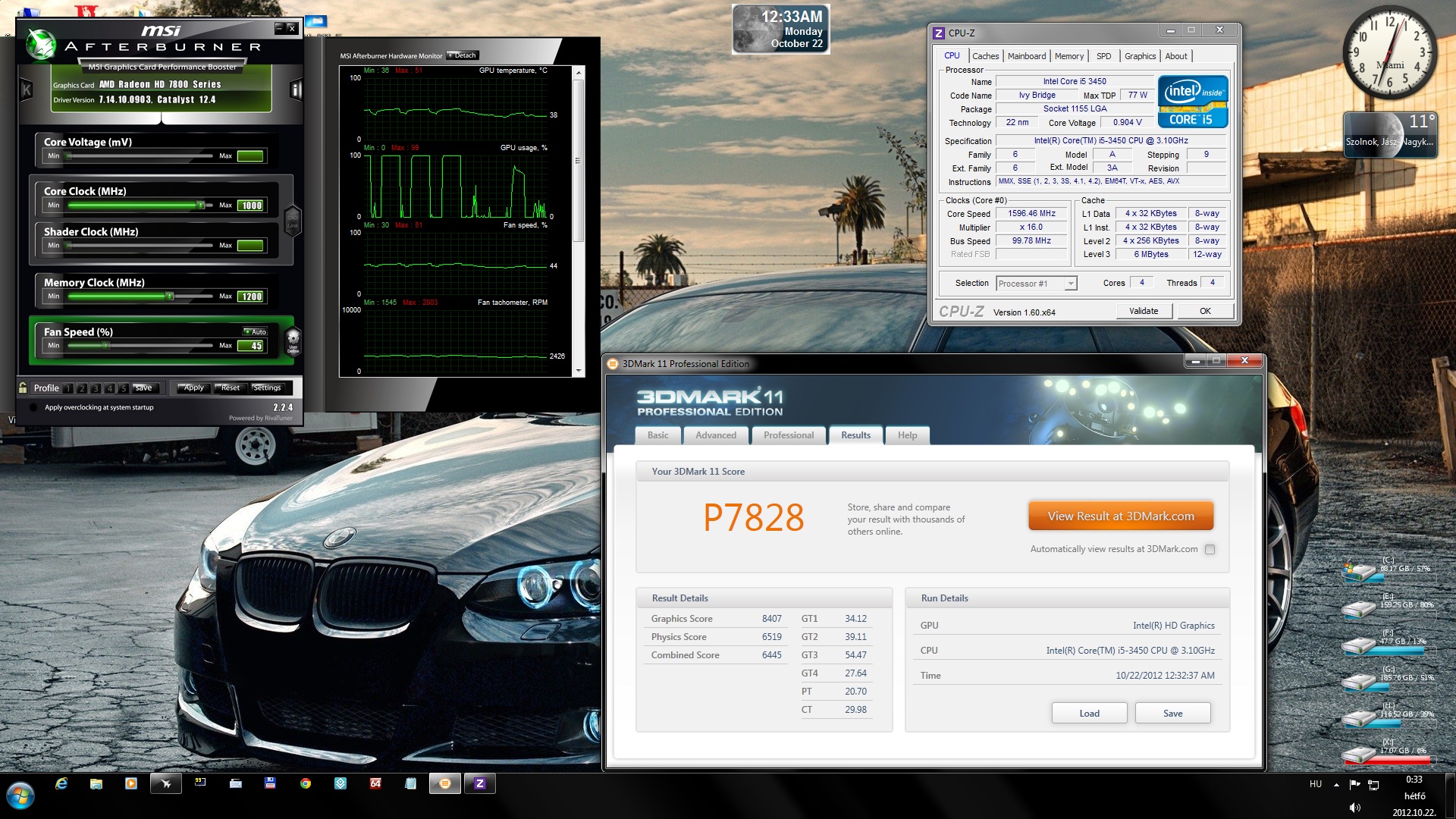This screenshot has width=1456, height=819.
Task: Adjust the Fan Speed slider
Action: coord(106,345)
